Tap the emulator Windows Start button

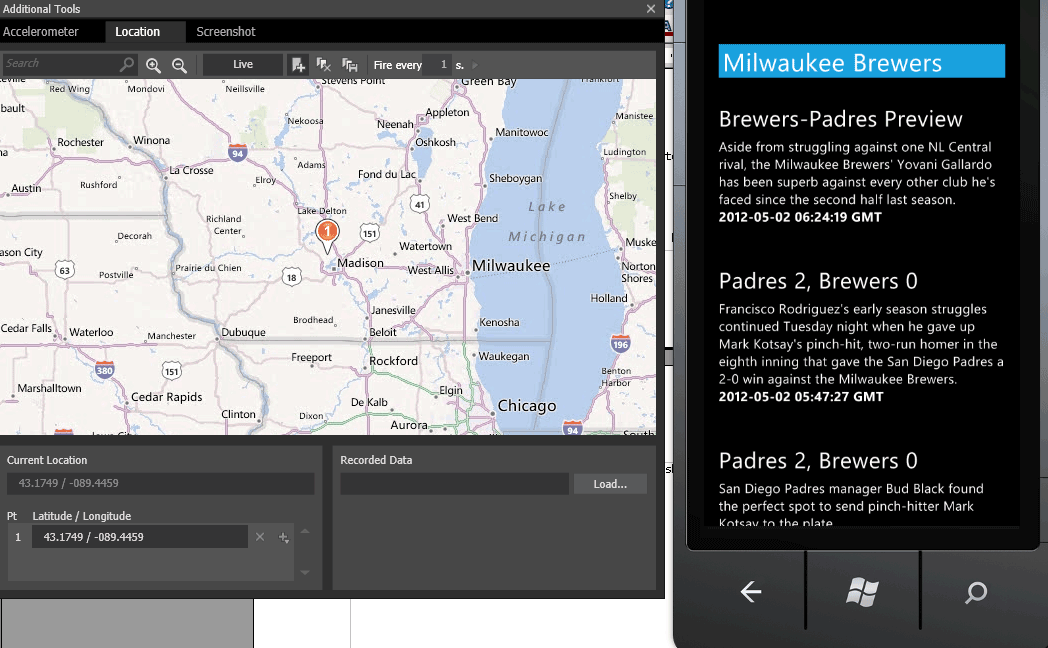862,591
